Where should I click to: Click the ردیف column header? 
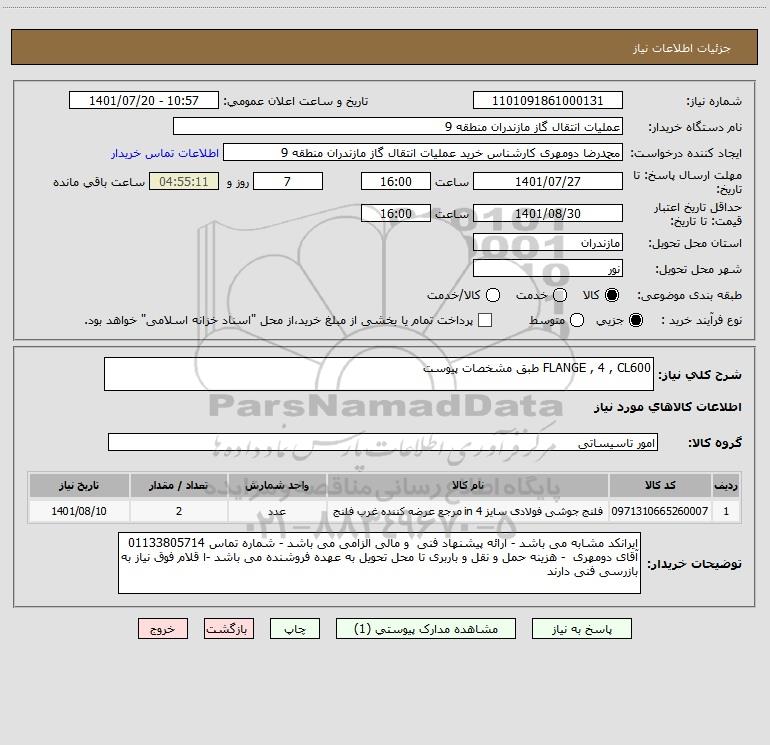click(x=726, y=485)
